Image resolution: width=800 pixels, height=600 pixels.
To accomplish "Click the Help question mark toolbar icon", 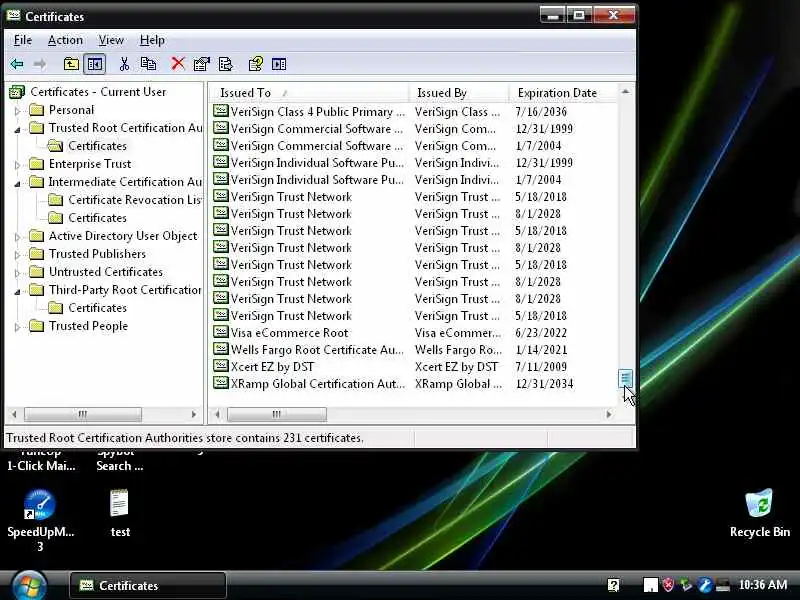I will (x=256, y=64).
